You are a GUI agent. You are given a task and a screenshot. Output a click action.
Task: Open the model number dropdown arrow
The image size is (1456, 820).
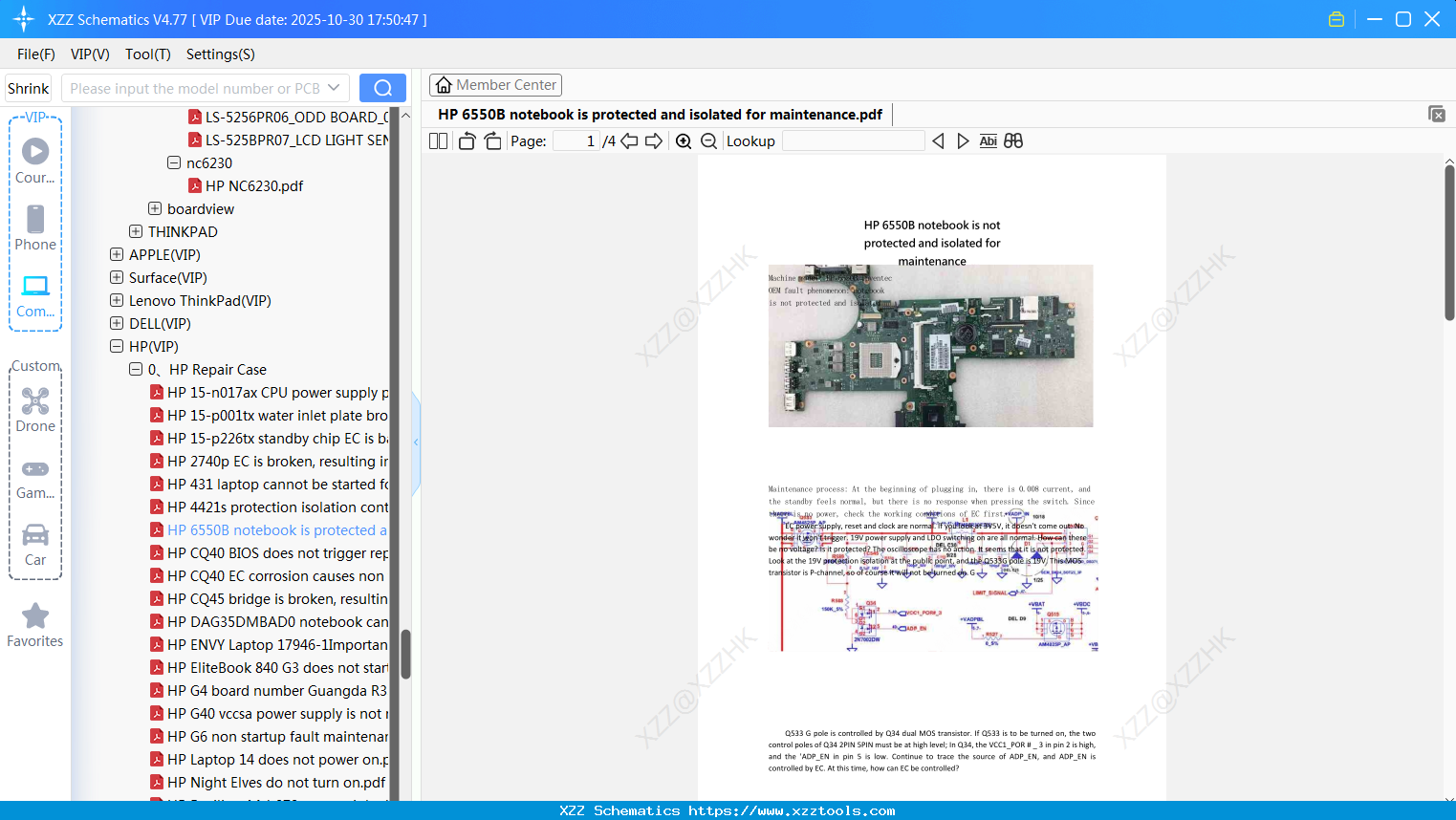tap(334, 88)
